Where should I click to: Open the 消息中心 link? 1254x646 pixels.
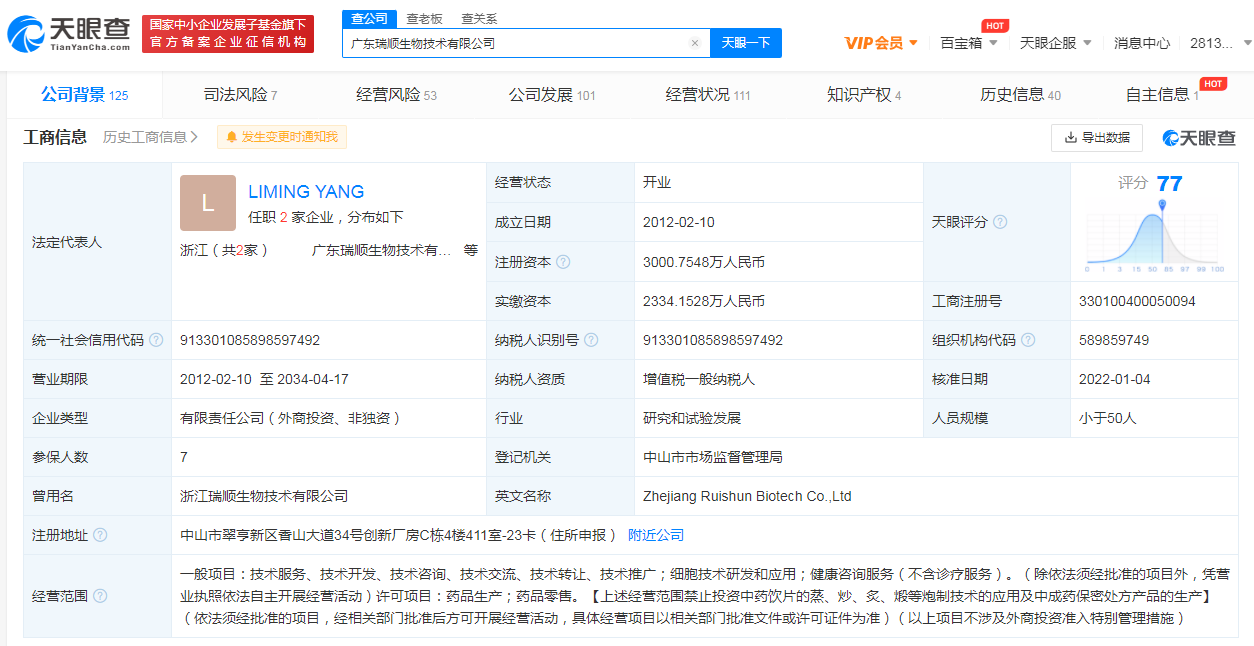click(x=1142, y=43)
